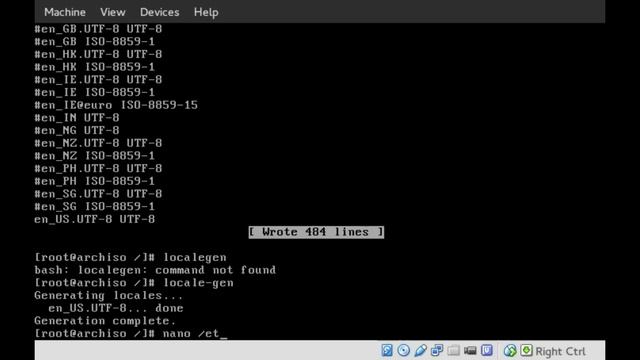Image resolution: width=640 pixels, height=360 pixels.
Task: Click the purple virtualization features icon
Action: (487, 350)
